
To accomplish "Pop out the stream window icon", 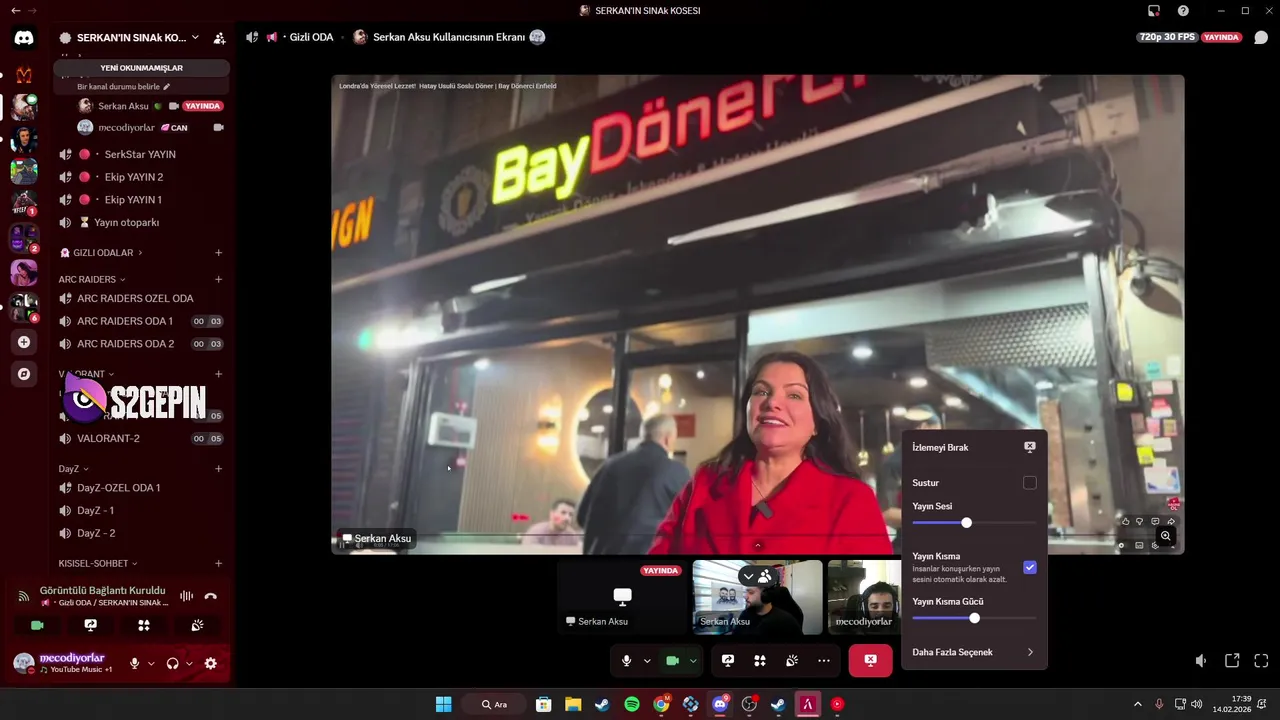I will [x=1232, y=661].
